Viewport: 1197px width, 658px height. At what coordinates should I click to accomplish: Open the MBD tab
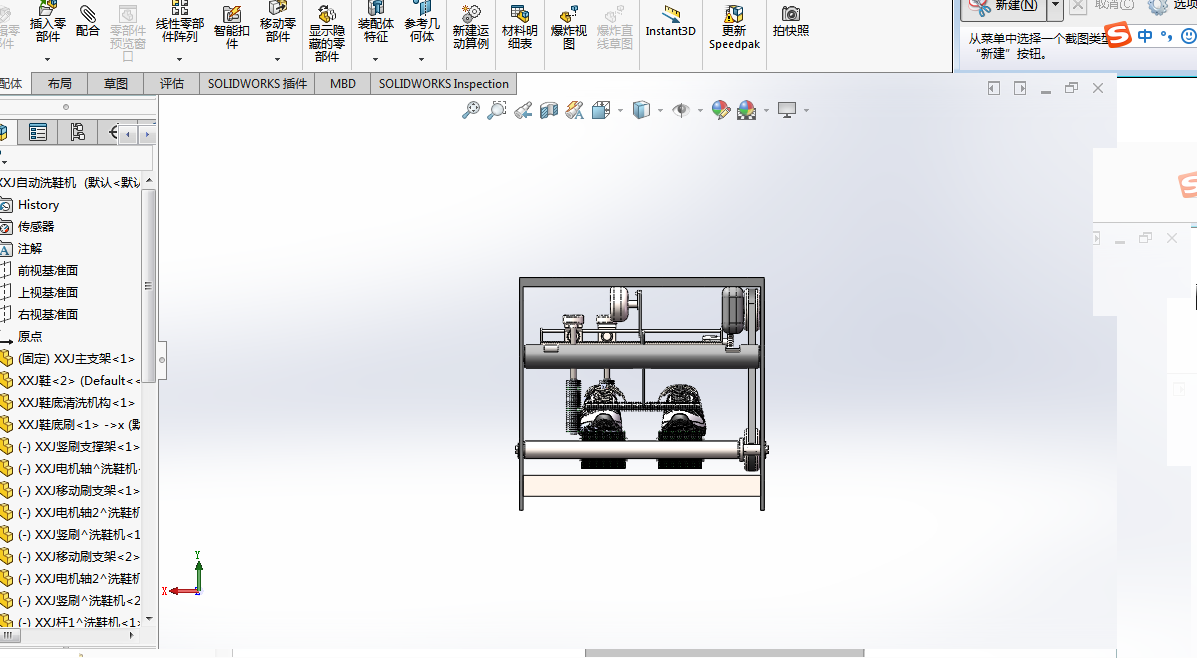[x=343, y=84]
